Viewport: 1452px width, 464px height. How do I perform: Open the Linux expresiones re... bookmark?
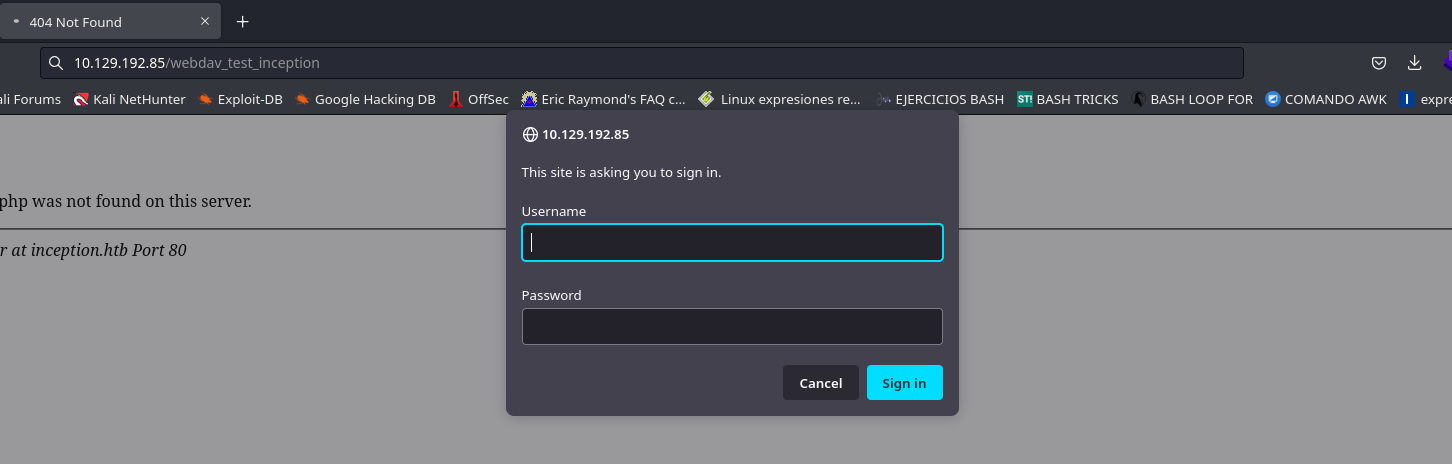tap(779, 99)
